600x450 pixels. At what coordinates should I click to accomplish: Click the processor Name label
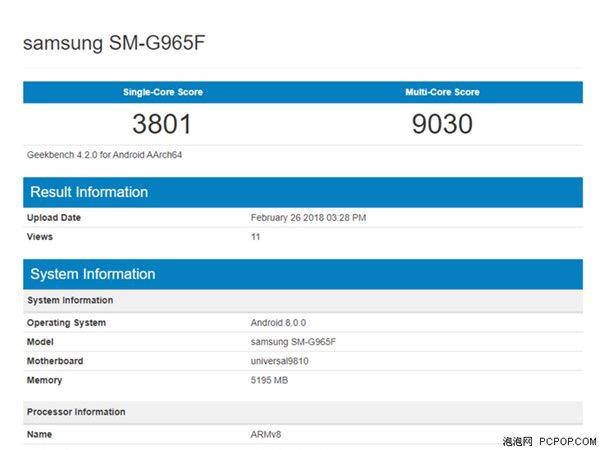(39, 435)
